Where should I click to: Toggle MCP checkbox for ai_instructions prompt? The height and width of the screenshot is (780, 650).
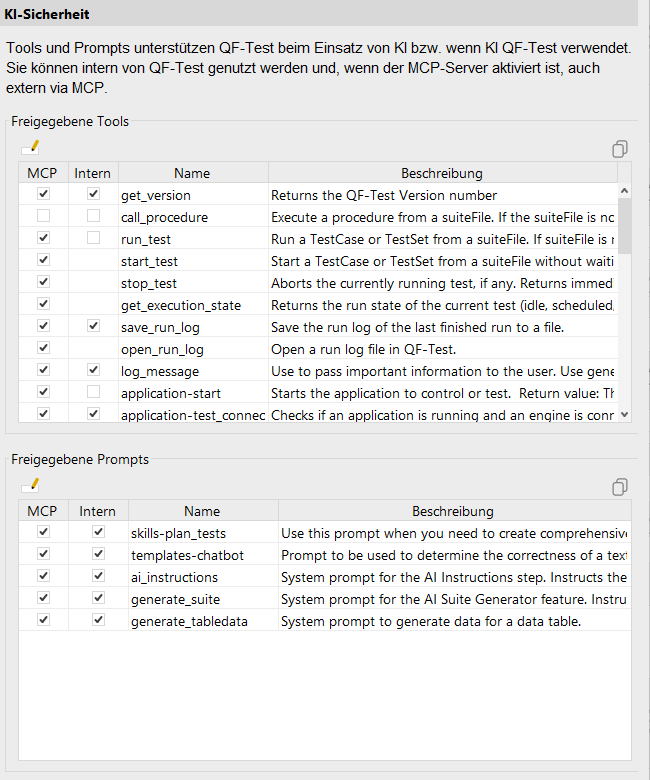click(44, 576)
